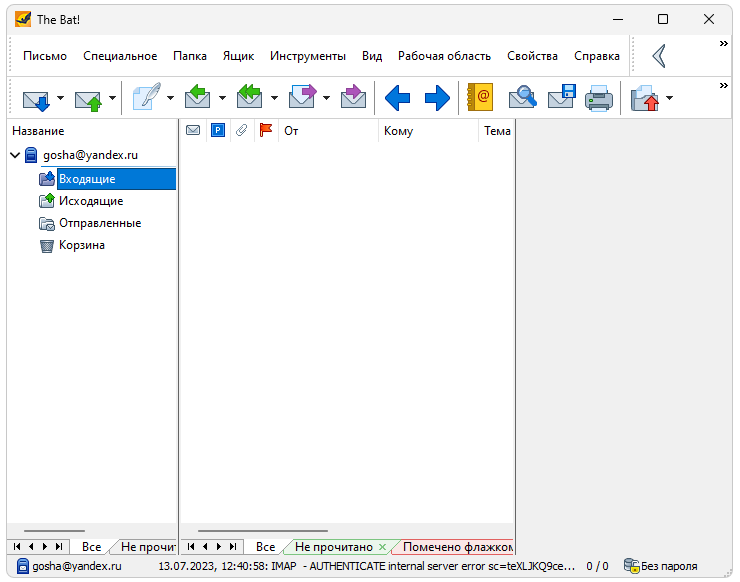Sort messages by 'Кому' column
Viewport: 740px width, 582px height.
pos(428,130)
